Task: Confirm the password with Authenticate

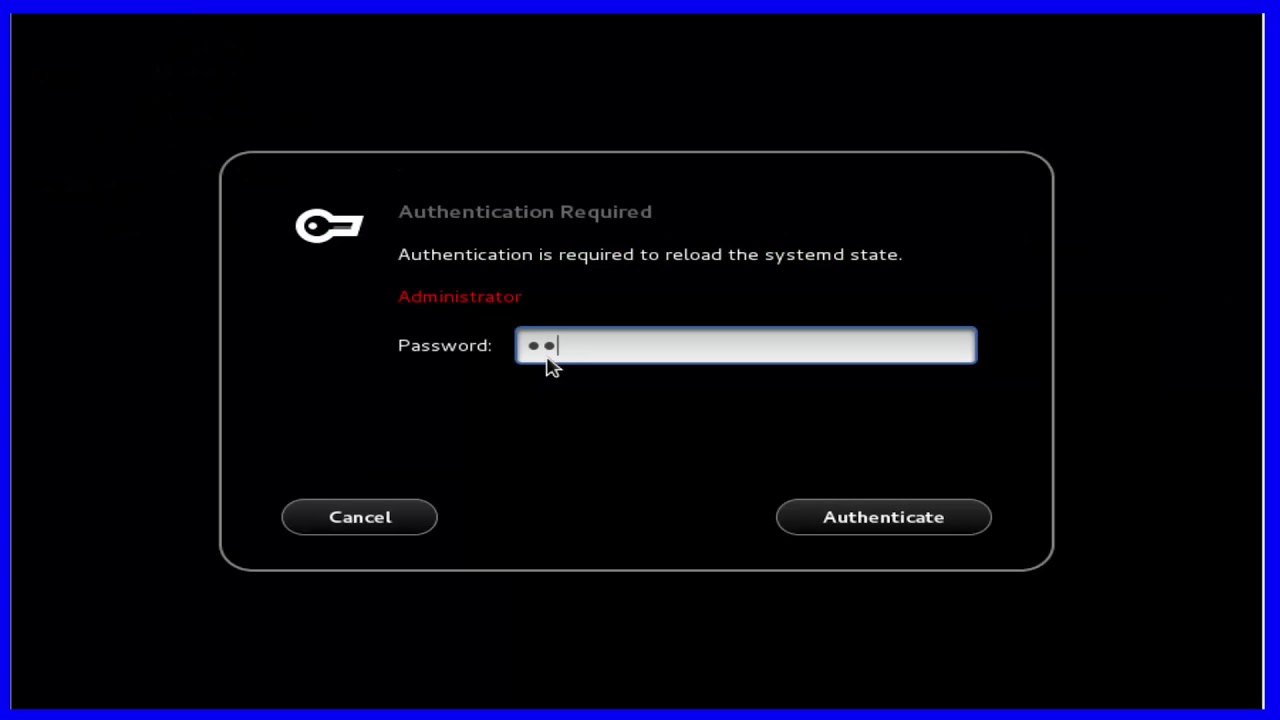Action: tap(884, 517)
